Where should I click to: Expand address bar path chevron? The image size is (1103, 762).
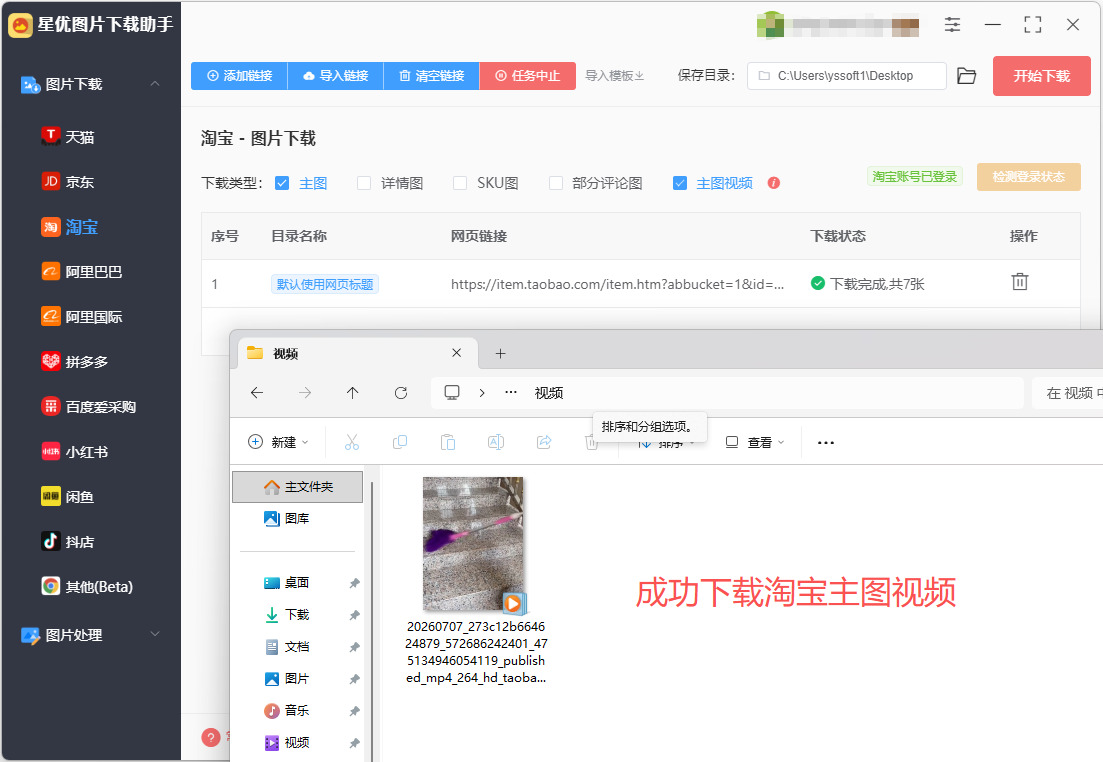tap(482, 393)
